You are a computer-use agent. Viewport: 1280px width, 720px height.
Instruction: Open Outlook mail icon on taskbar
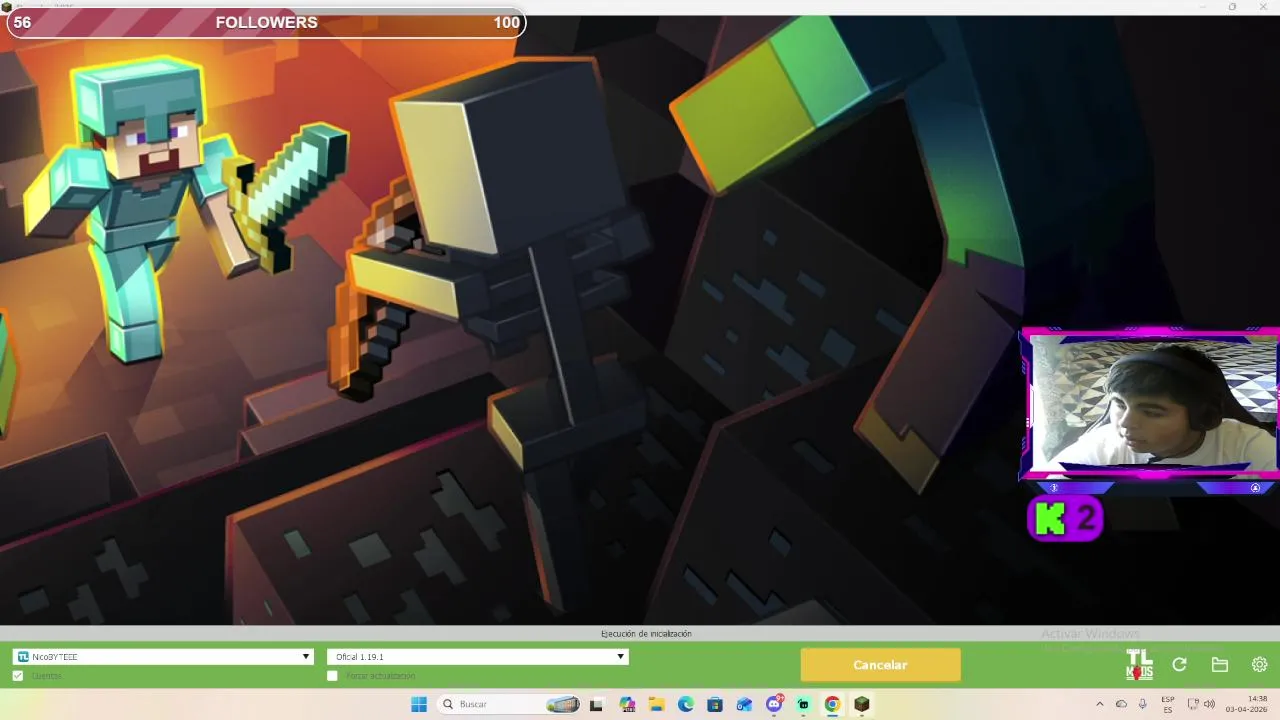pos(744,704)
